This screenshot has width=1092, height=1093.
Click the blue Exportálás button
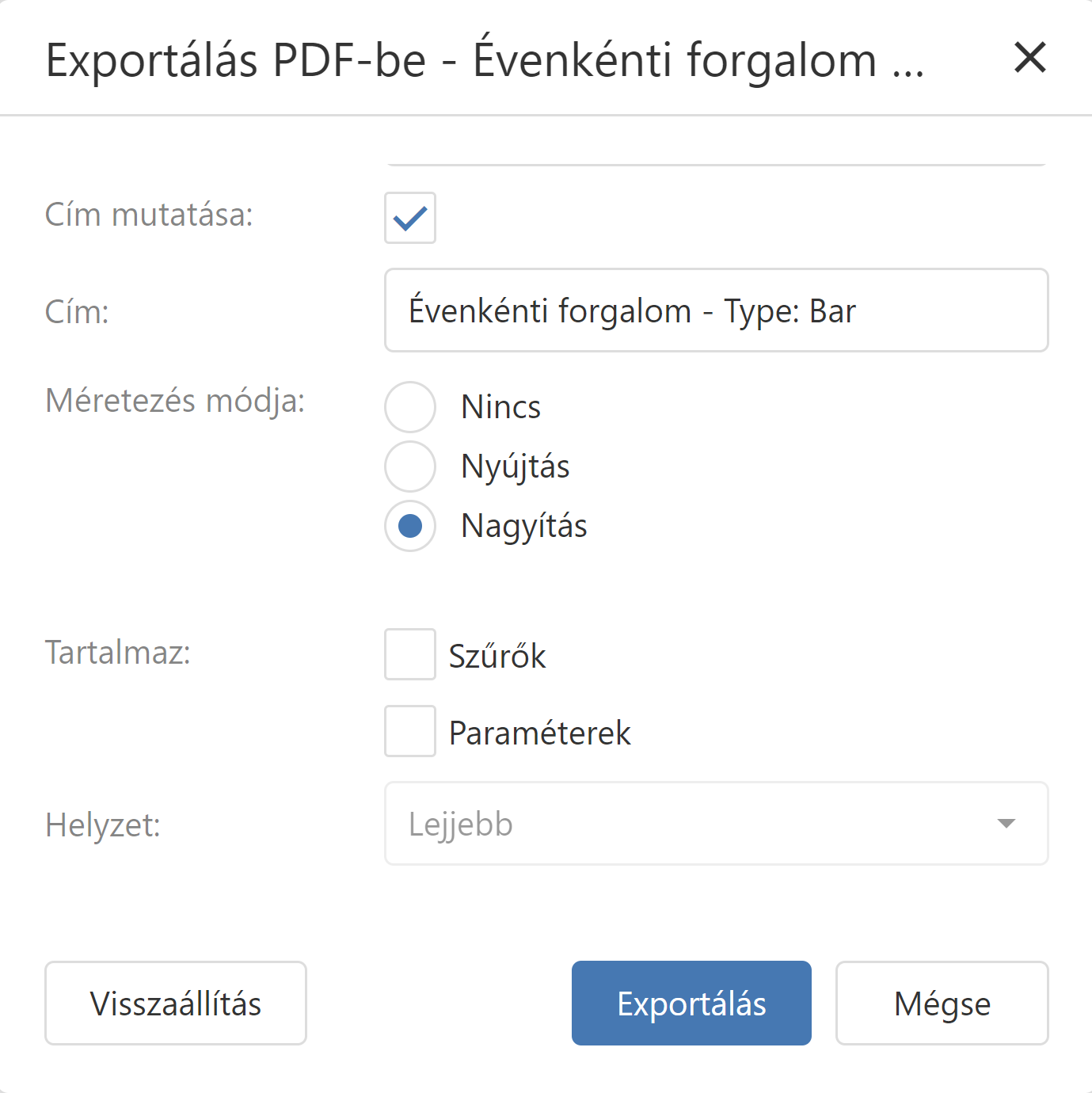coord(691,1004)
